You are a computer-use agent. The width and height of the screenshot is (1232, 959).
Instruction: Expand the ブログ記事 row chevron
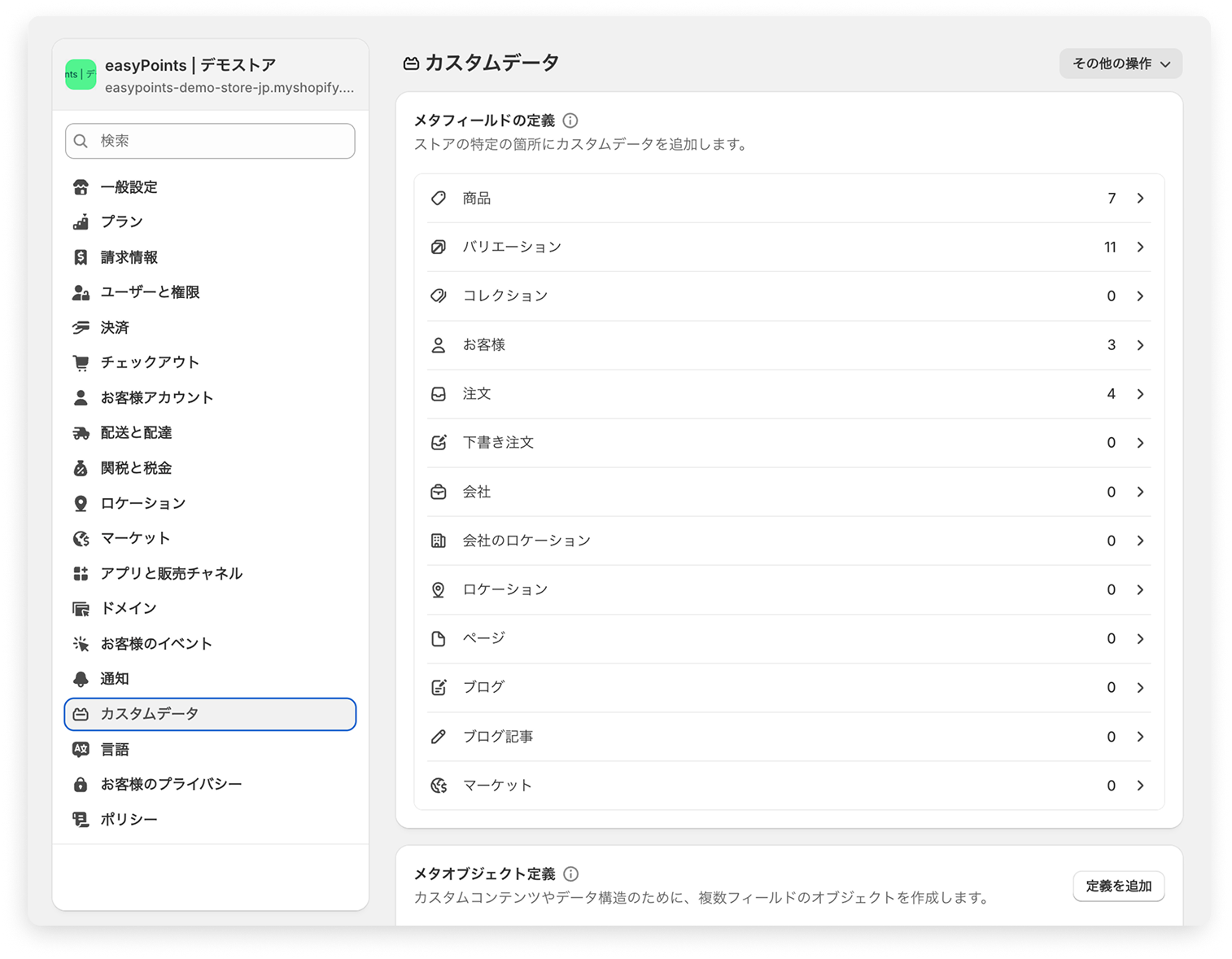1140,737
